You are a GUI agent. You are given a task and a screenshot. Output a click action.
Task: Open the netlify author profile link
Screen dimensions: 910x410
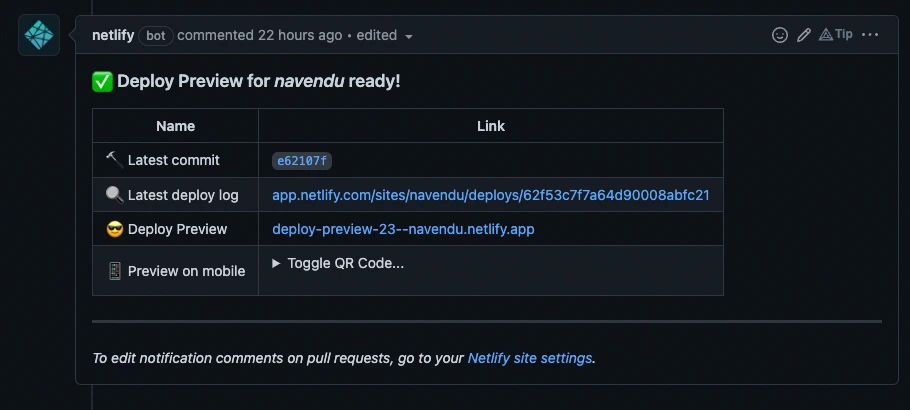tap(113, 35)
